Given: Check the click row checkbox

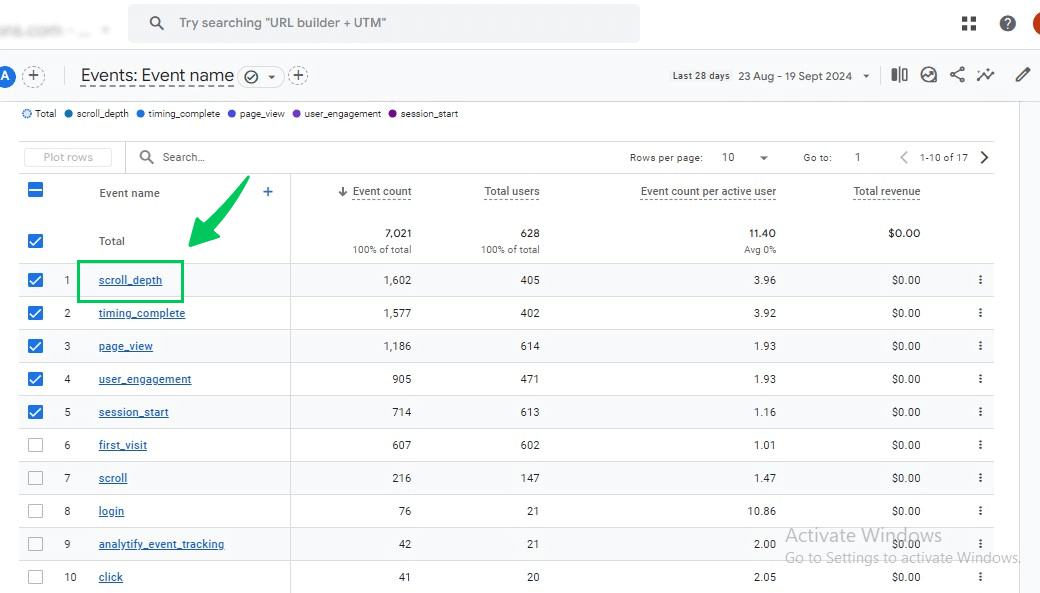Looking at the screenshot, I should [36, 577].
